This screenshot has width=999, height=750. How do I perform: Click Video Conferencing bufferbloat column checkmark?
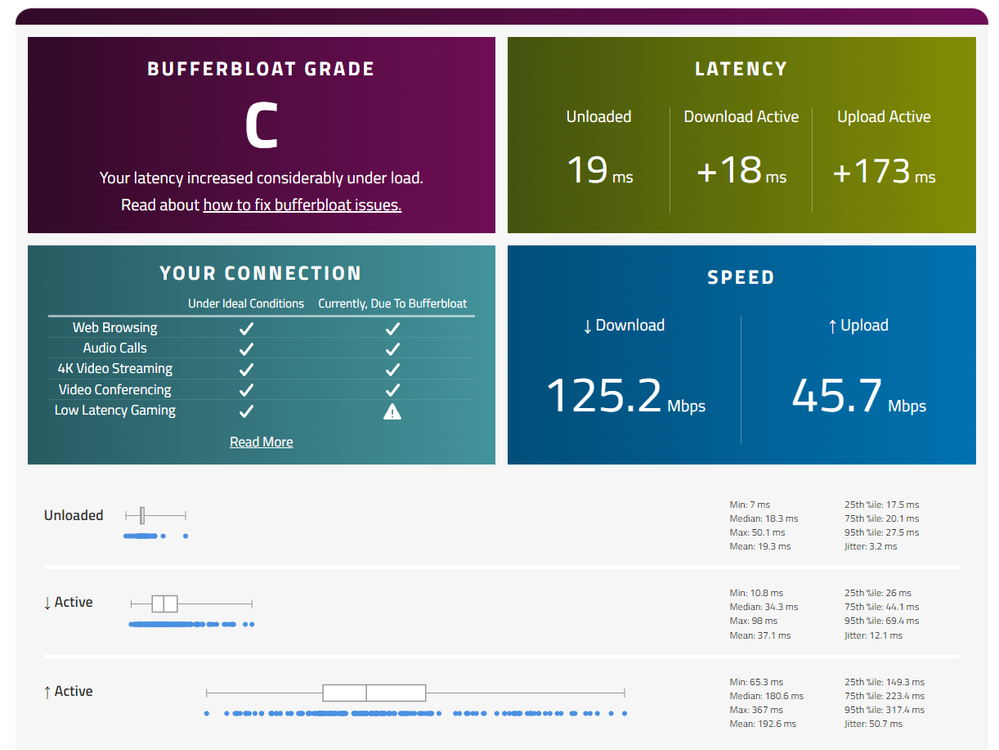pos(392,389)
